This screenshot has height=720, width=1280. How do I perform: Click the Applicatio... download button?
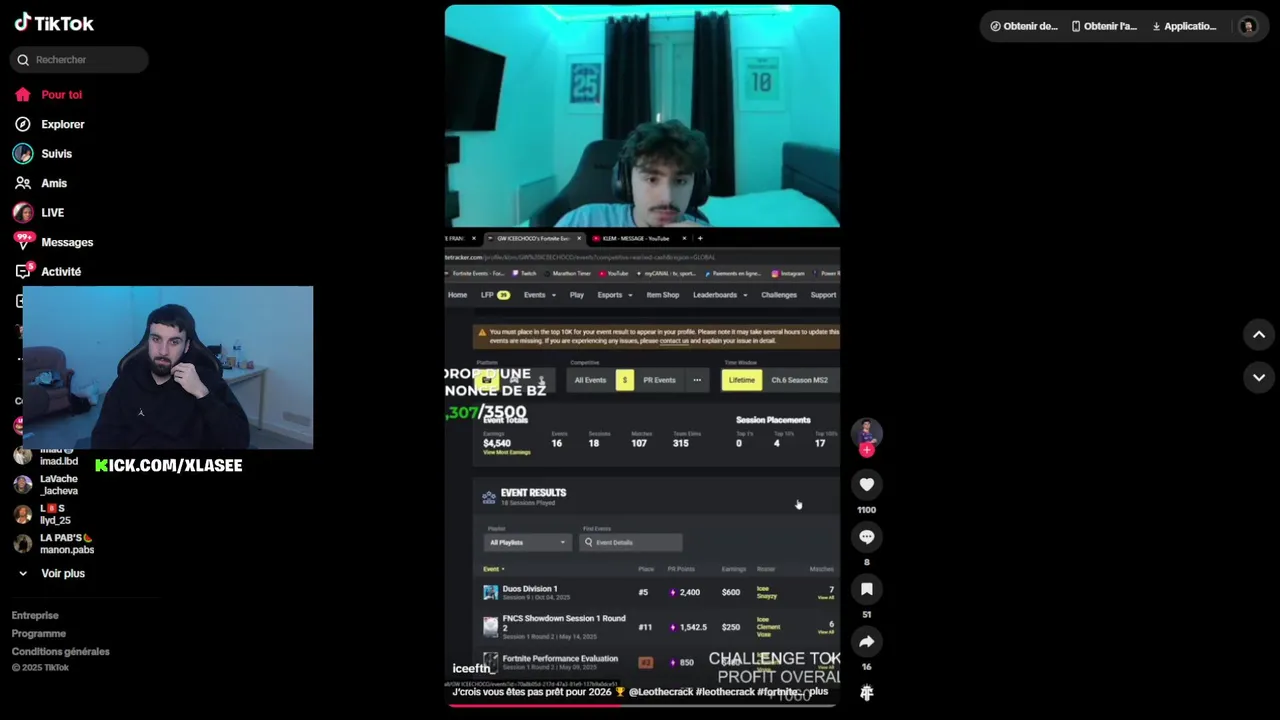click(x=1185, y=26)
